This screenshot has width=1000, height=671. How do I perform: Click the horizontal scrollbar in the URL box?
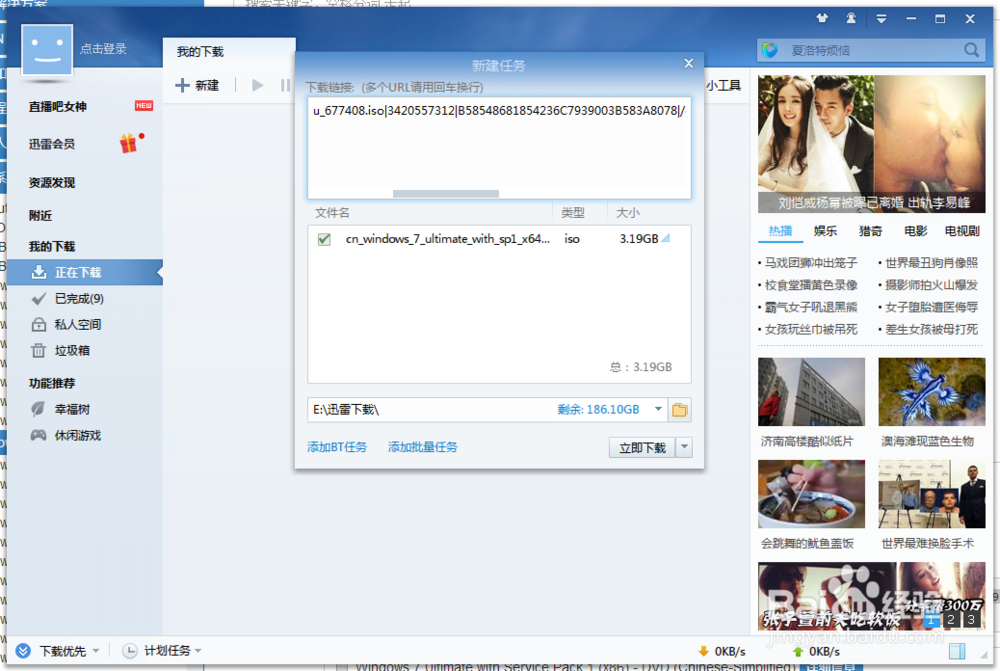click(446, 193)
